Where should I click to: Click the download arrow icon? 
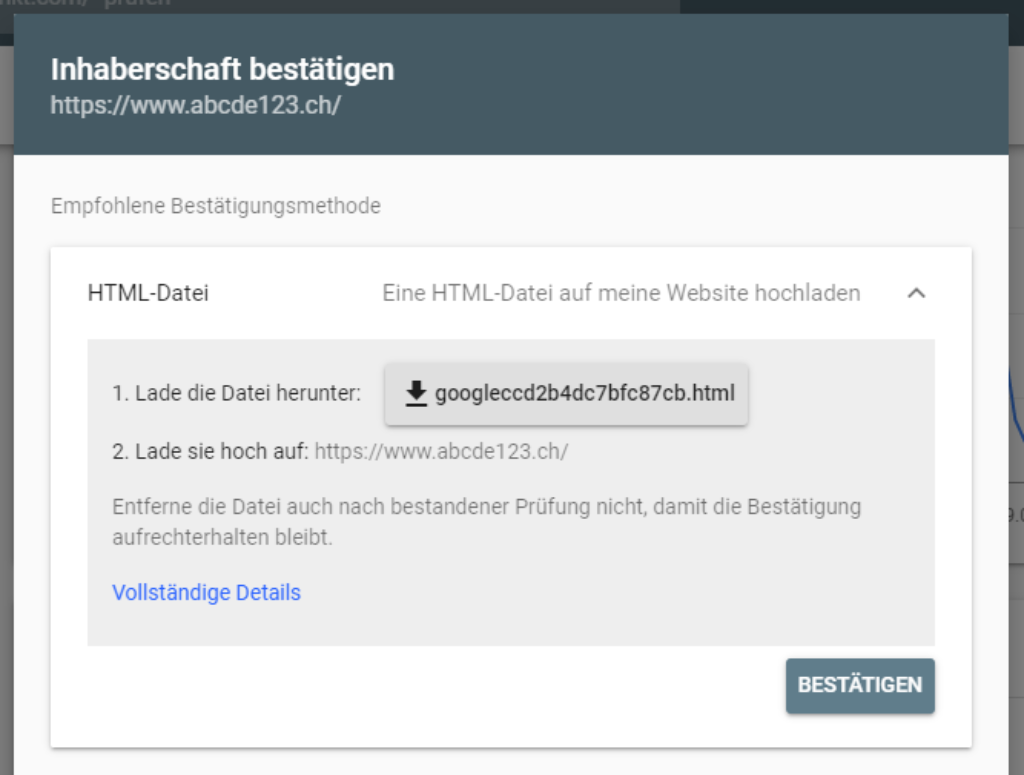[x=416, y=394]
